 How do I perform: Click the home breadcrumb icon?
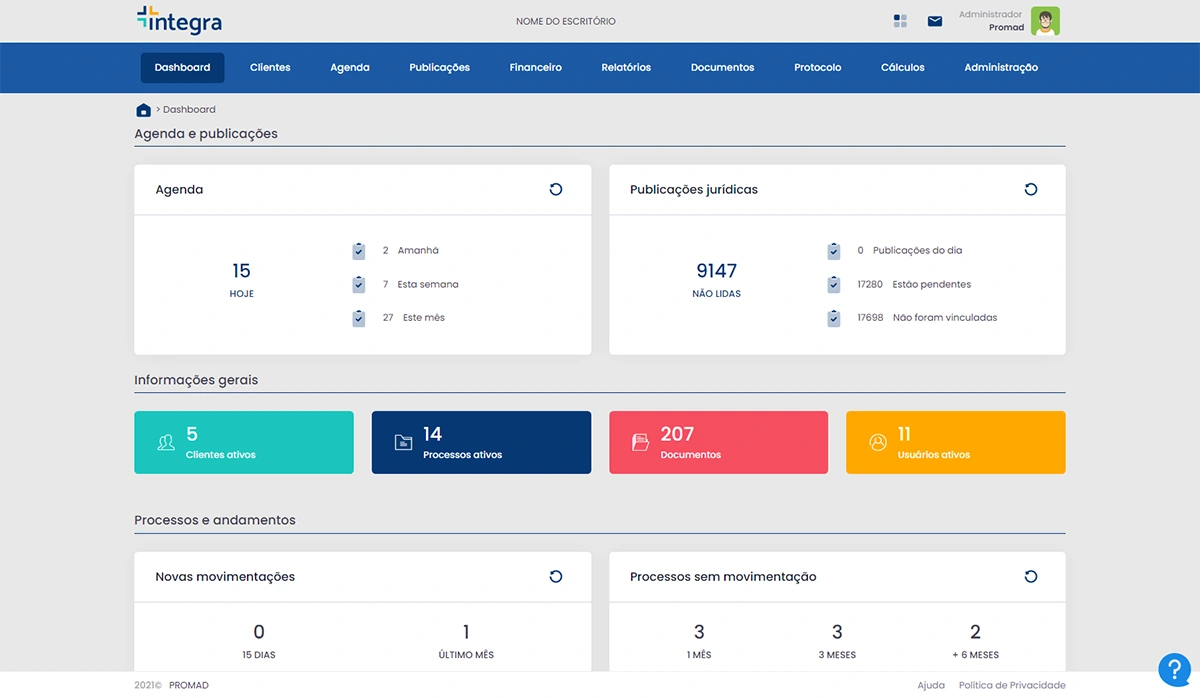point(143,109)
